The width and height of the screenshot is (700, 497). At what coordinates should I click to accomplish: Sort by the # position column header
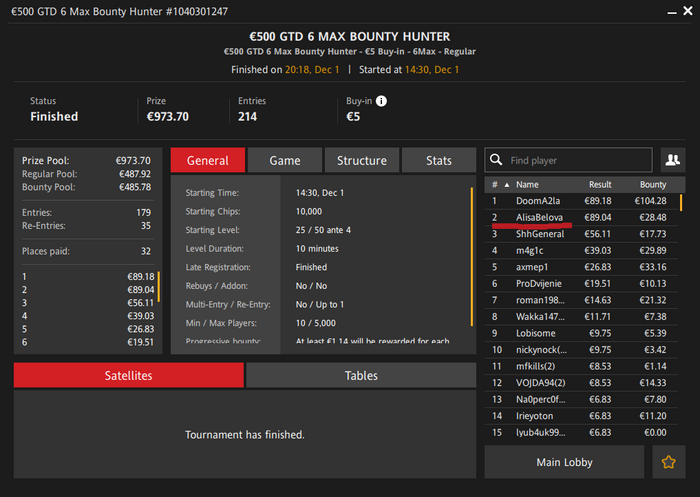[x=495, y=184]
